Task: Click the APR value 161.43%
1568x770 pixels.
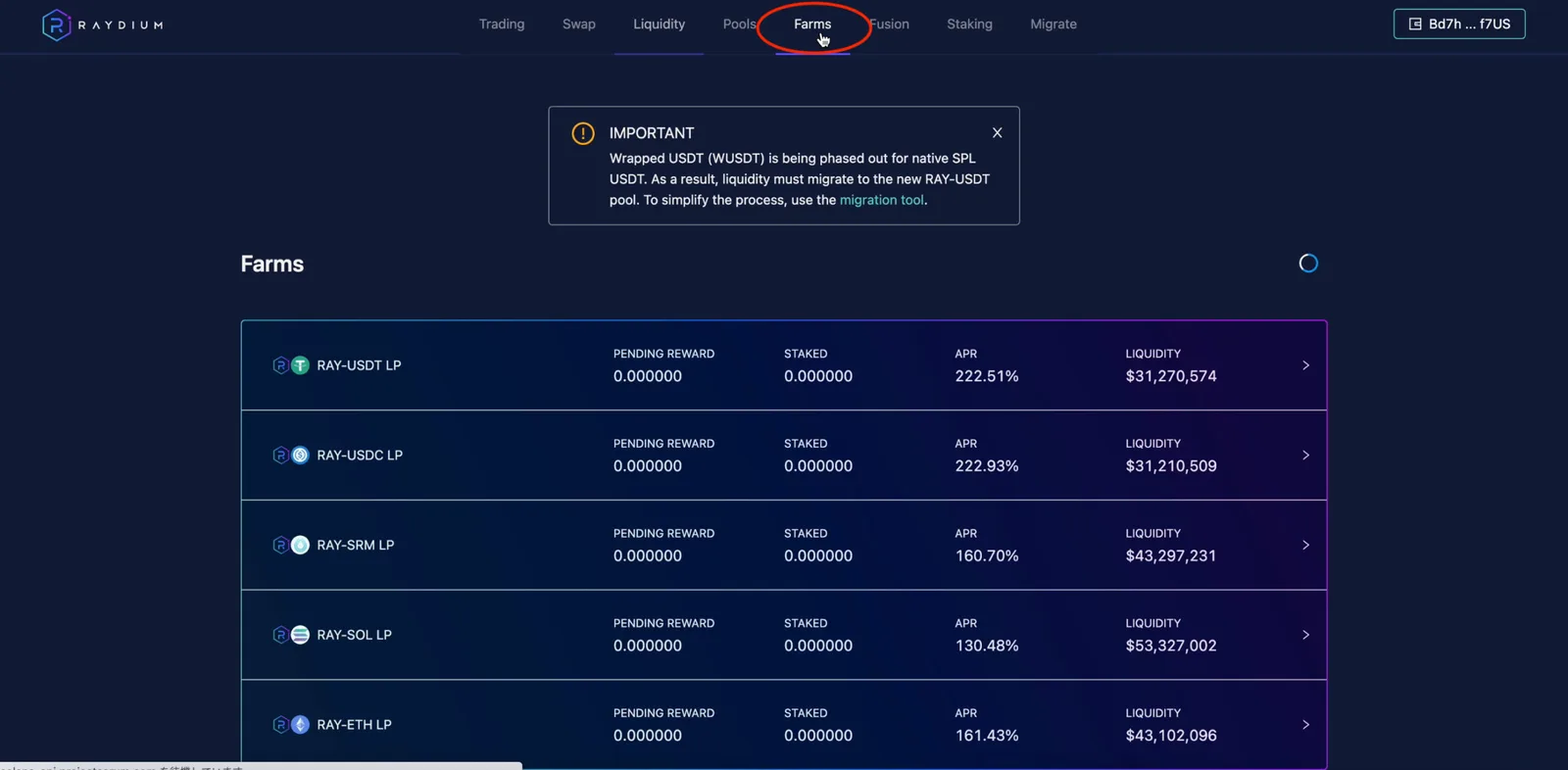Action: pyautogui.click(x=987, y=736)
